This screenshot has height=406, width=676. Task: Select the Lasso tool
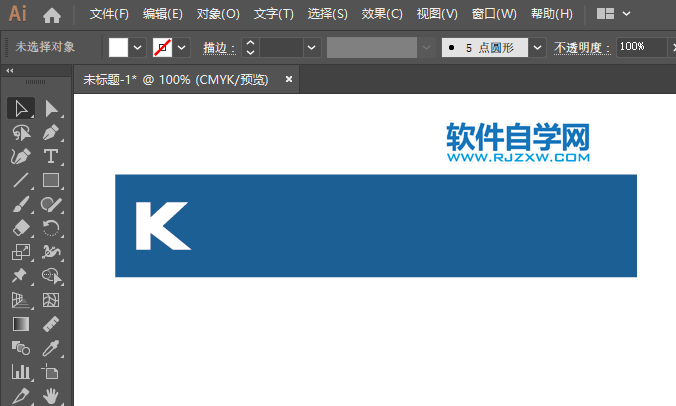pyautogui.click(x=21, y=132)
